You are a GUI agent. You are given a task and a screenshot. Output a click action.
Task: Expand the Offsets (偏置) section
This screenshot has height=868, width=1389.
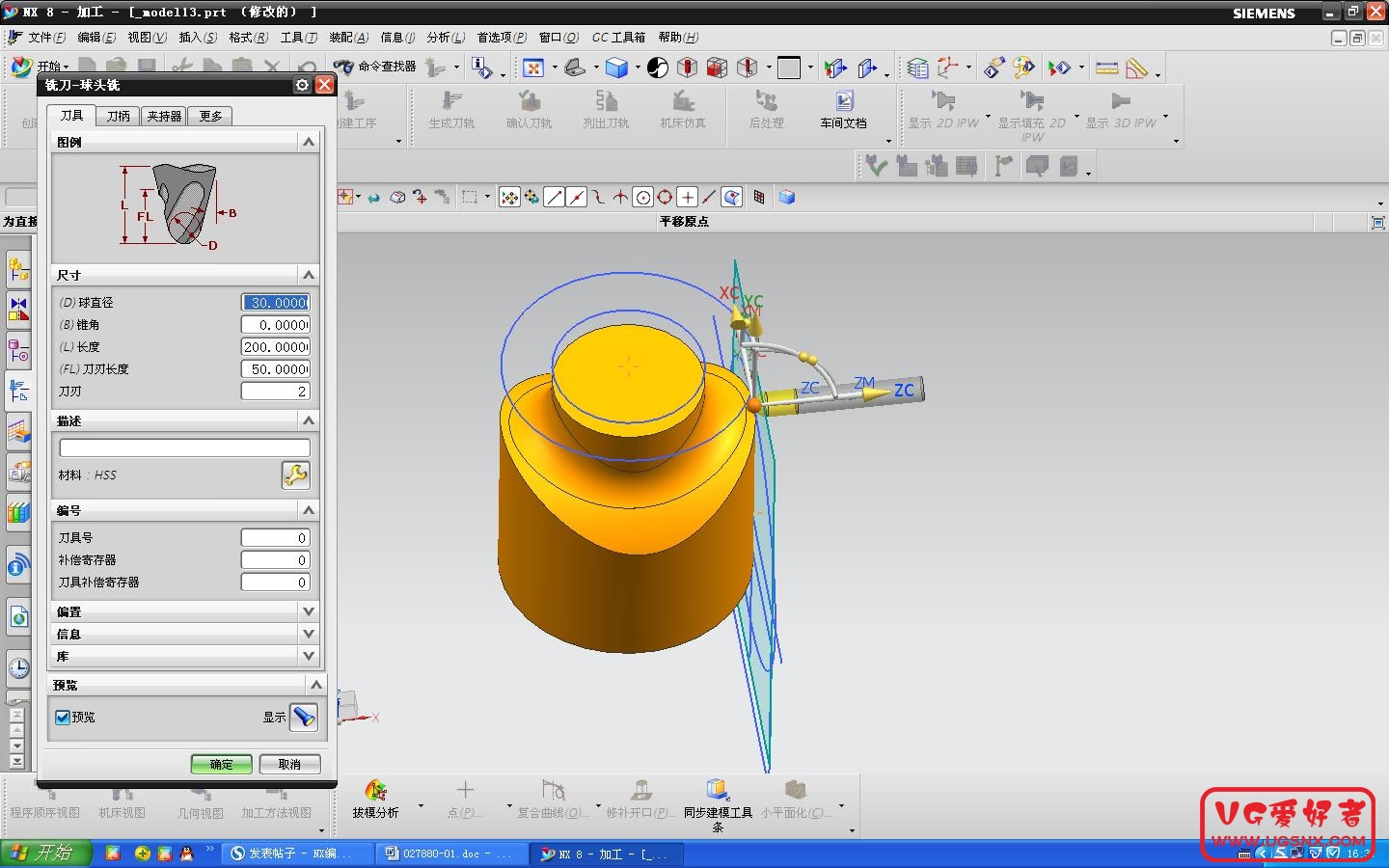(x=309, y=611)
